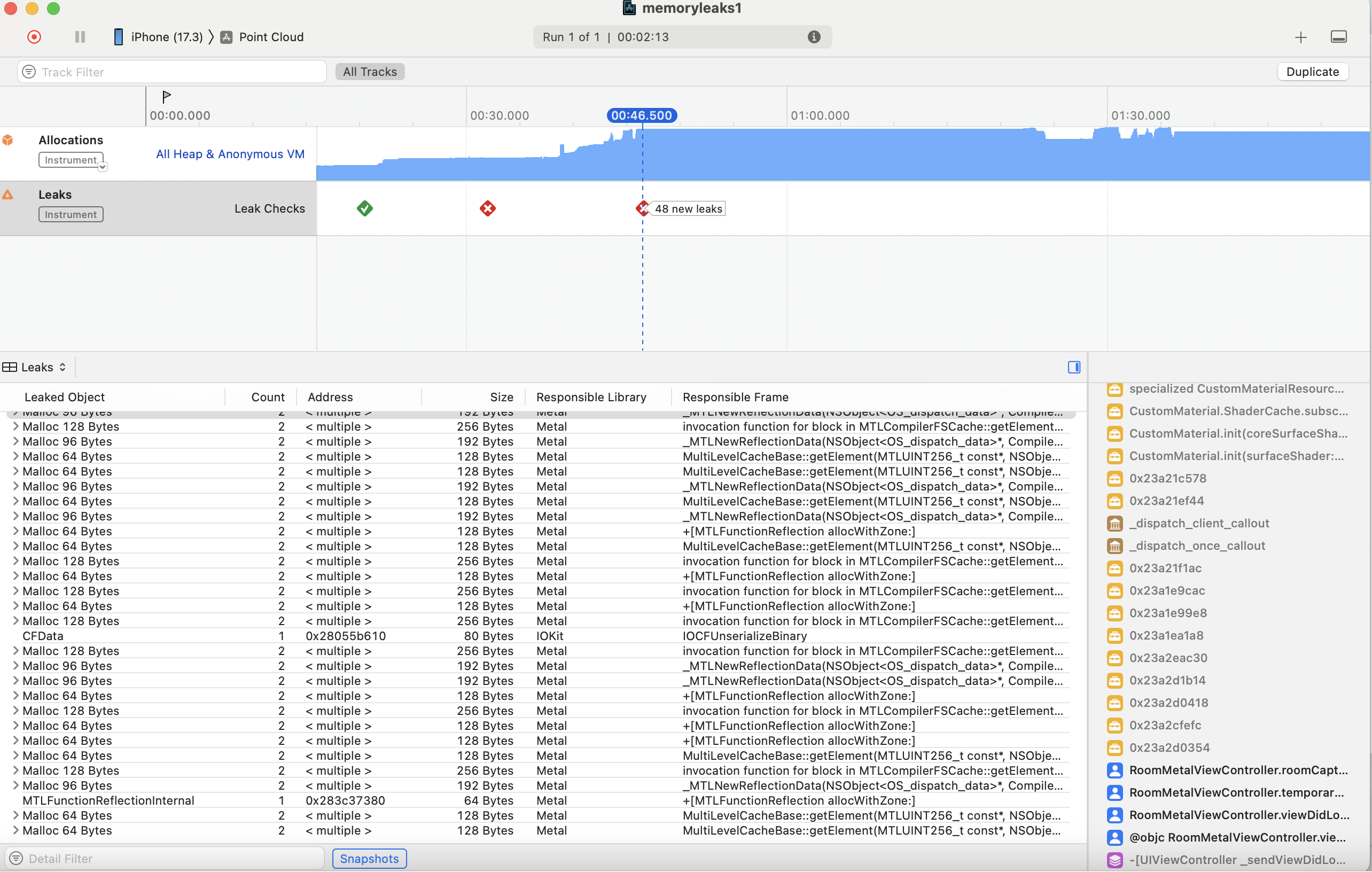Open run info circle icon

tap(814, 37)
